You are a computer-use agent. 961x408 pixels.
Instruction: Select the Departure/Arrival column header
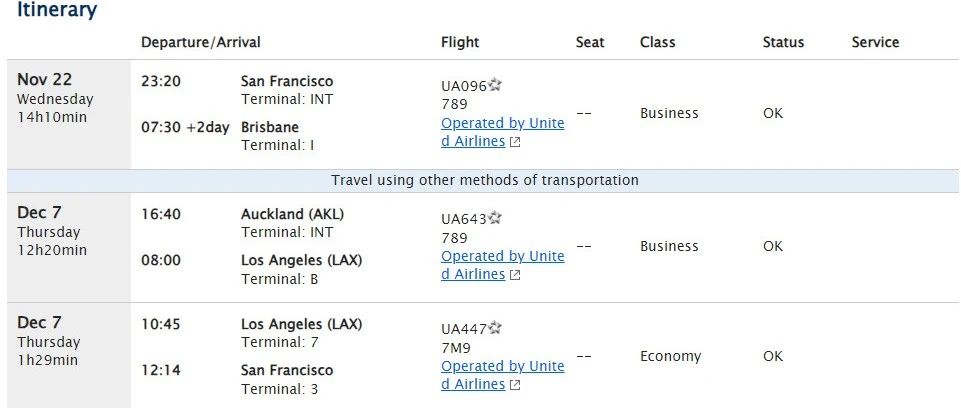[x=200, y=42]
